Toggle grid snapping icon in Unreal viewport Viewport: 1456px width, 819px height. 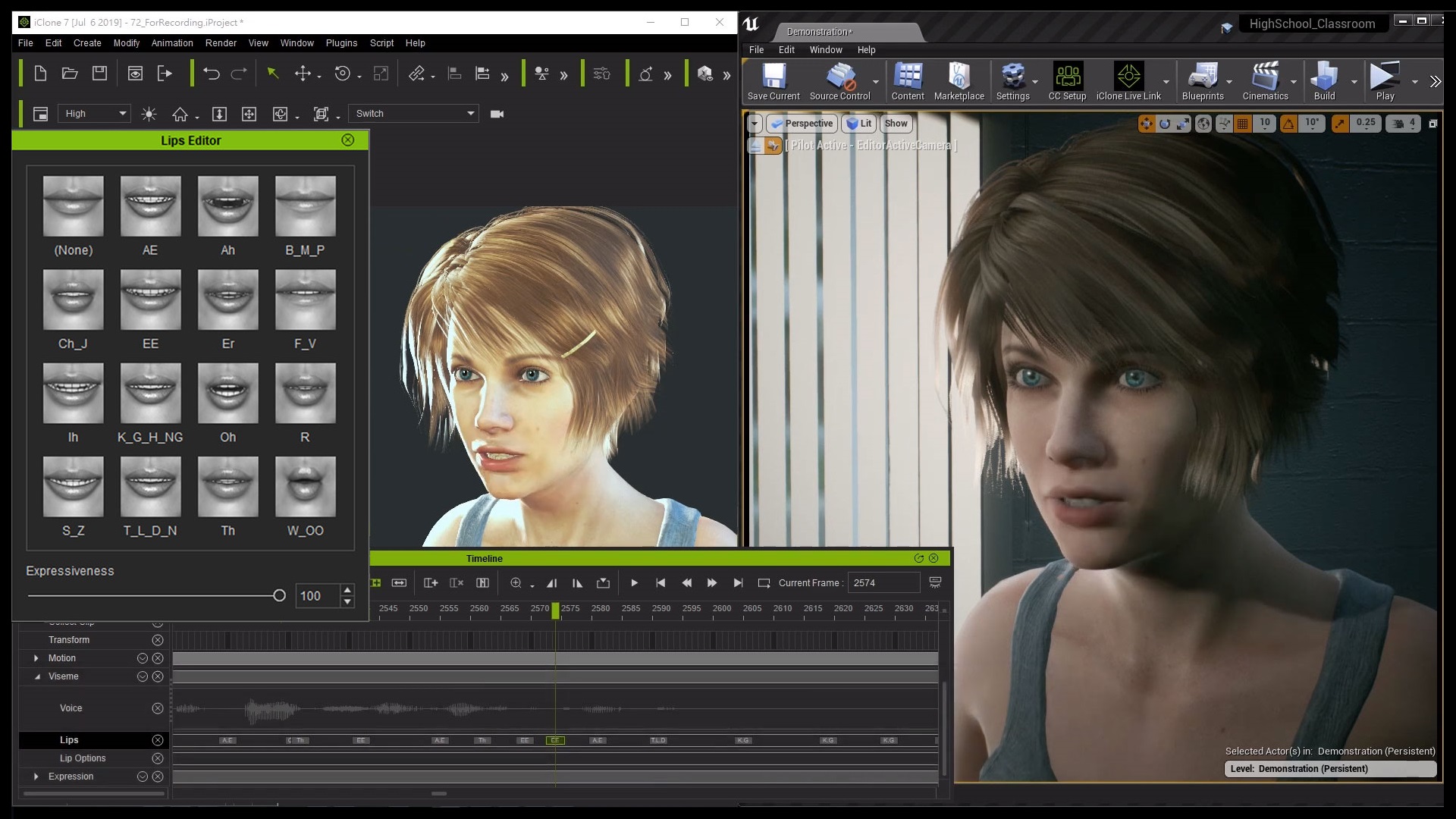coord(1242,124)
